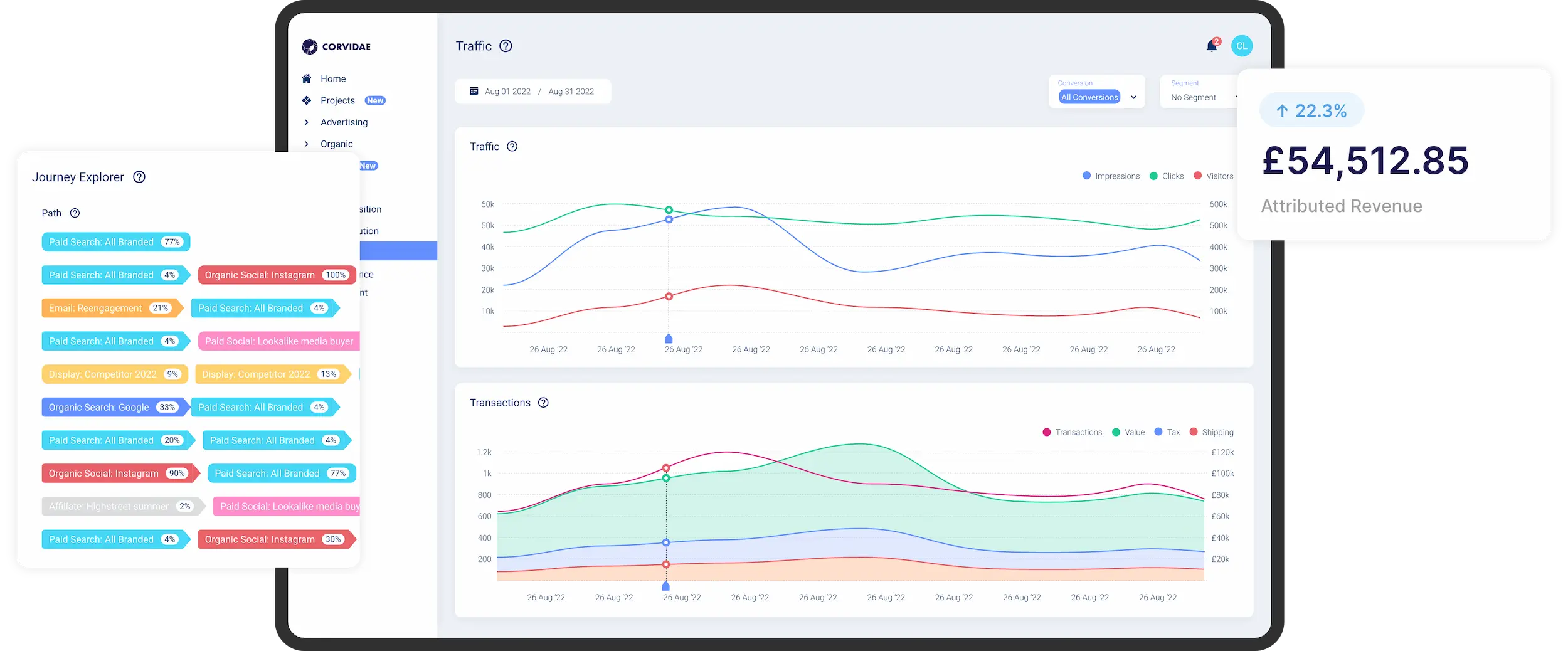
Task: Click the blue Tax data point
Action: [666, 542]
